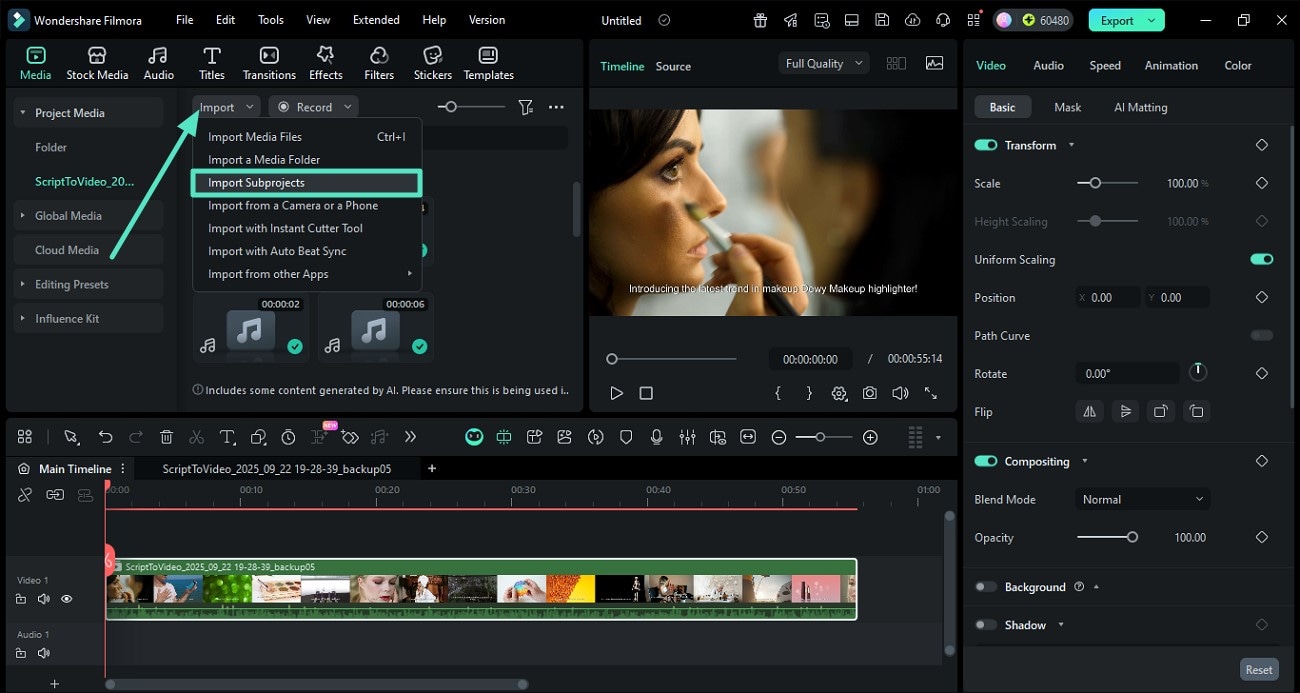Image resolution: width=1300 pixels, height=693 pixels.
Task: Hide the Video 1 track
Action: pos(67,599)
